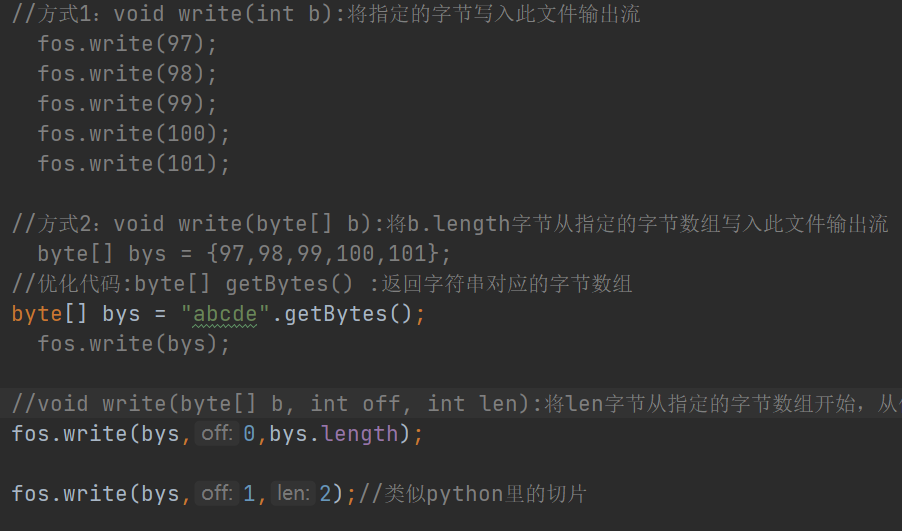Click the 类似python里的切片 comment
This screenshot has height=531, width=902.
[473, 494]
